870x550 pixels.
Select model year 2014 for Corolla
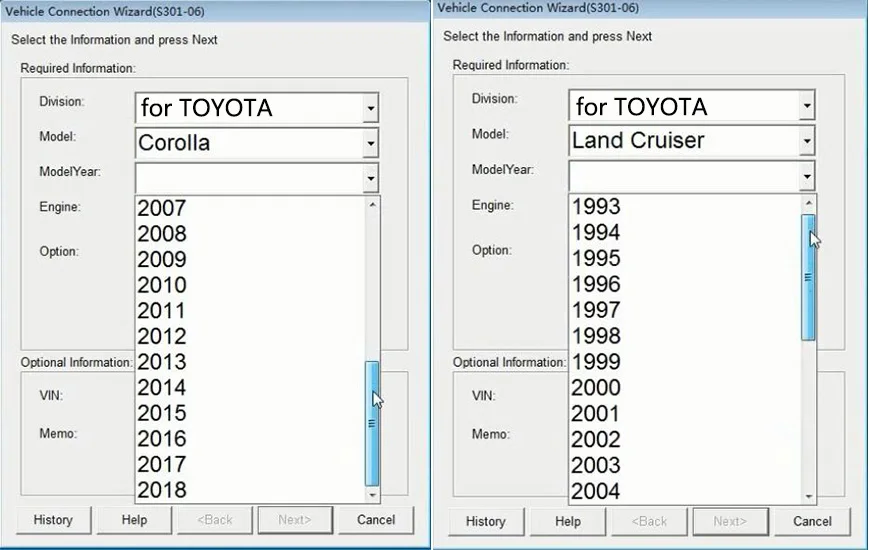(x=250, y=387)
